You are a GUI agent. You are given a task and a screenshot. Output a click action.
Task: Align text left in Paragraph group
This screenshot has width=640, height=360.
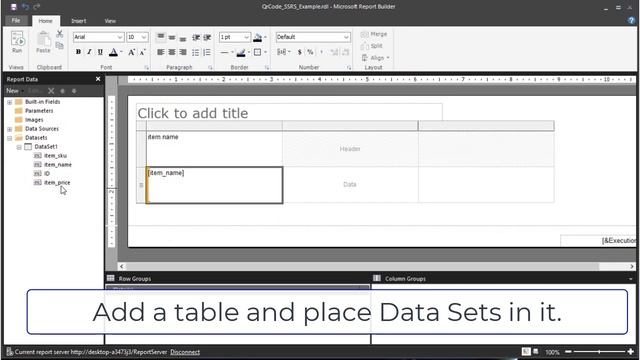click(161, 52)
